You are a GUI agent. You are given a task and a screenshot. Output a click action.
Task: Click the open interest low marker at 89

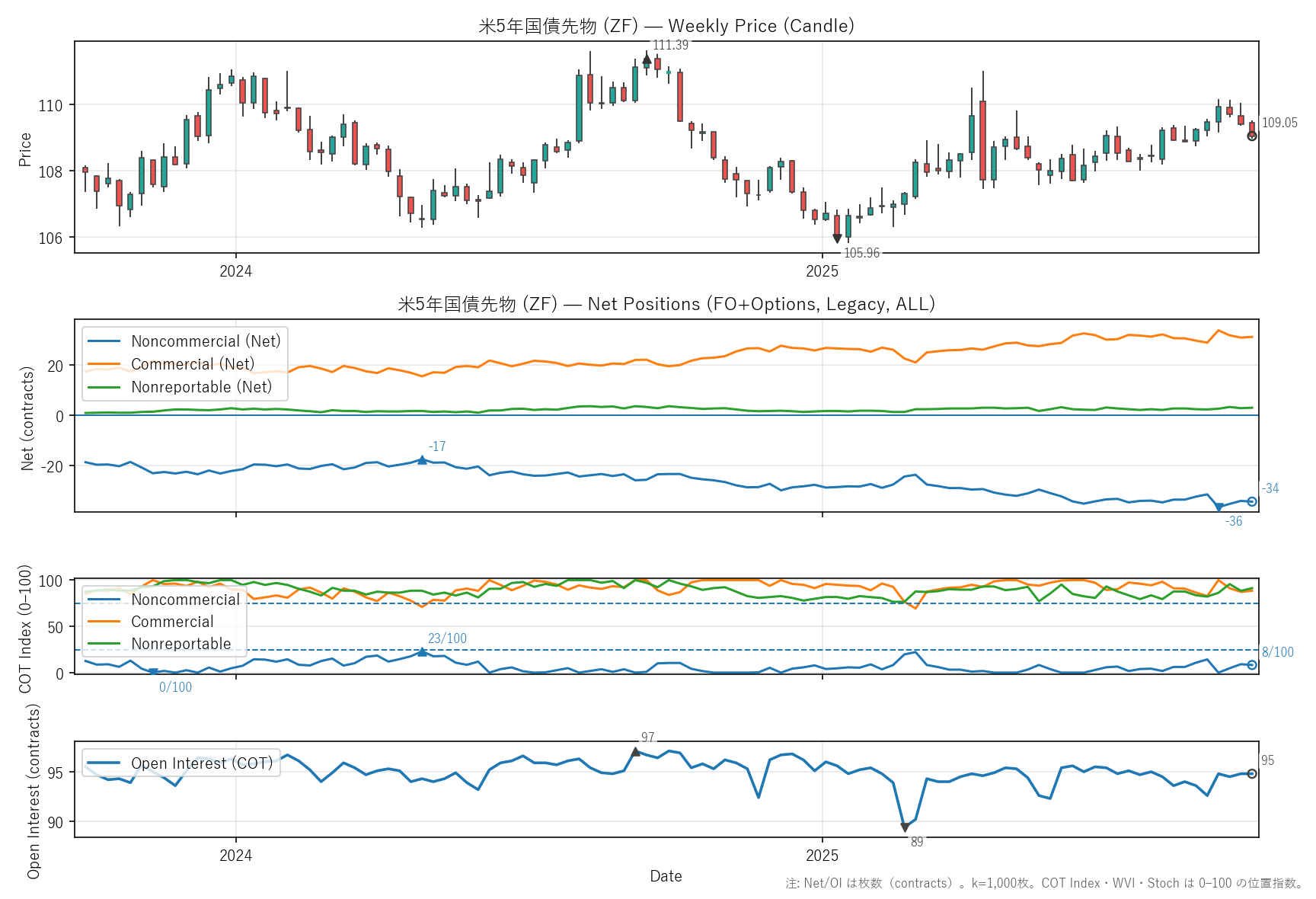coord(905,827)
